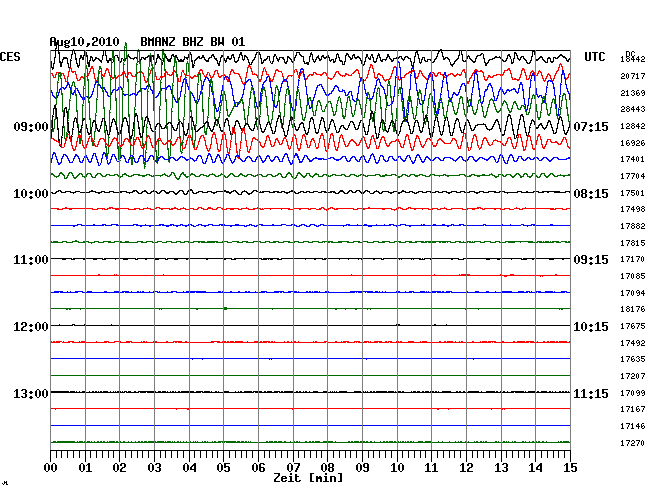Click the "Zeit [min]" axis title
The height and width of the screenshot is (494, 650).
click(308, 478)
